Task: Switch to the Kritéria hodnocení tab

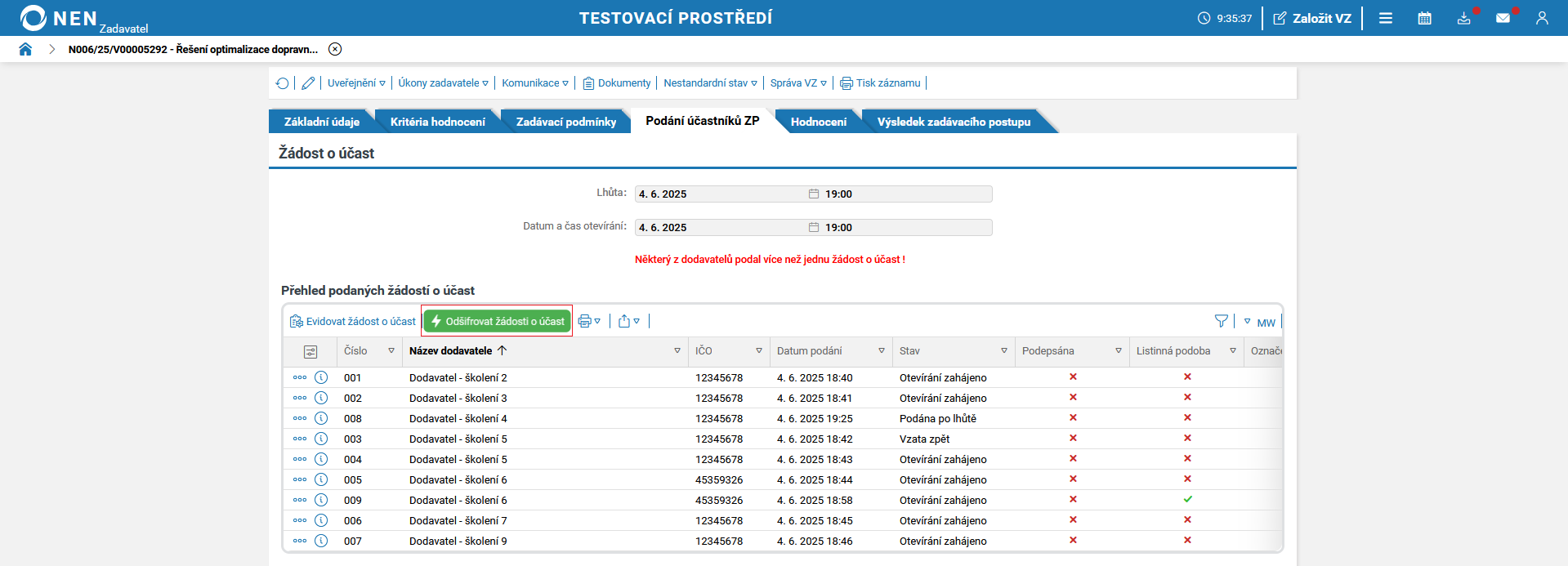Action: click(438, 122)
